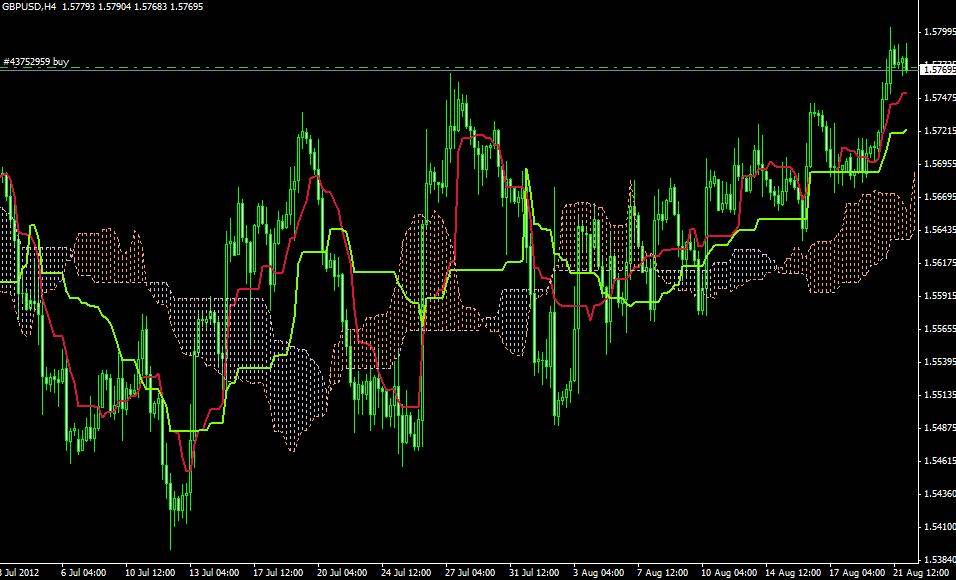Click the 1.55915 price axis label
This screenshot has height=580, width=956.
940,296
